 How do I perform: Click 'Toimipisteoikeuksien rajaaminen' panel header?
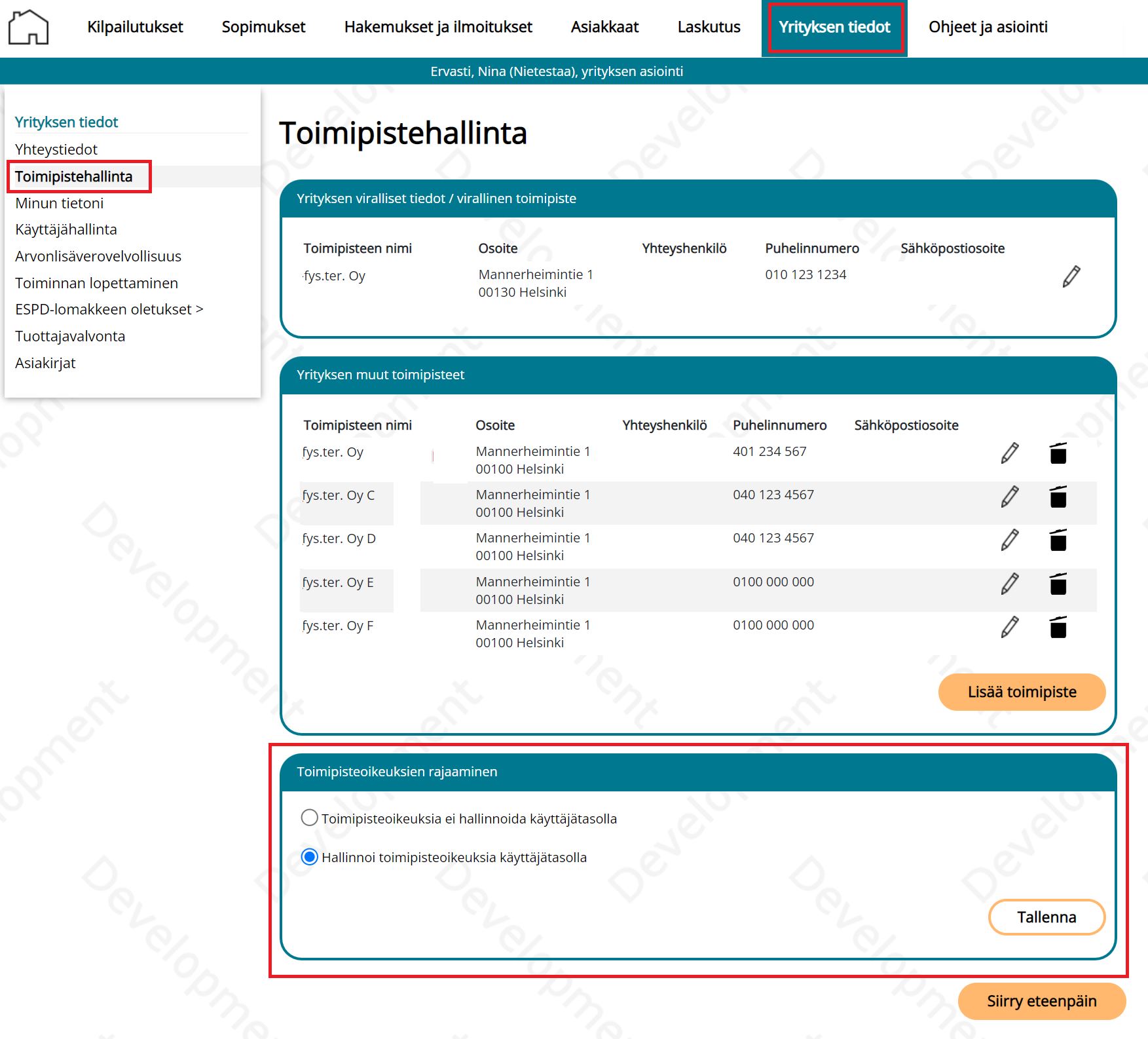tap(698, 772)
